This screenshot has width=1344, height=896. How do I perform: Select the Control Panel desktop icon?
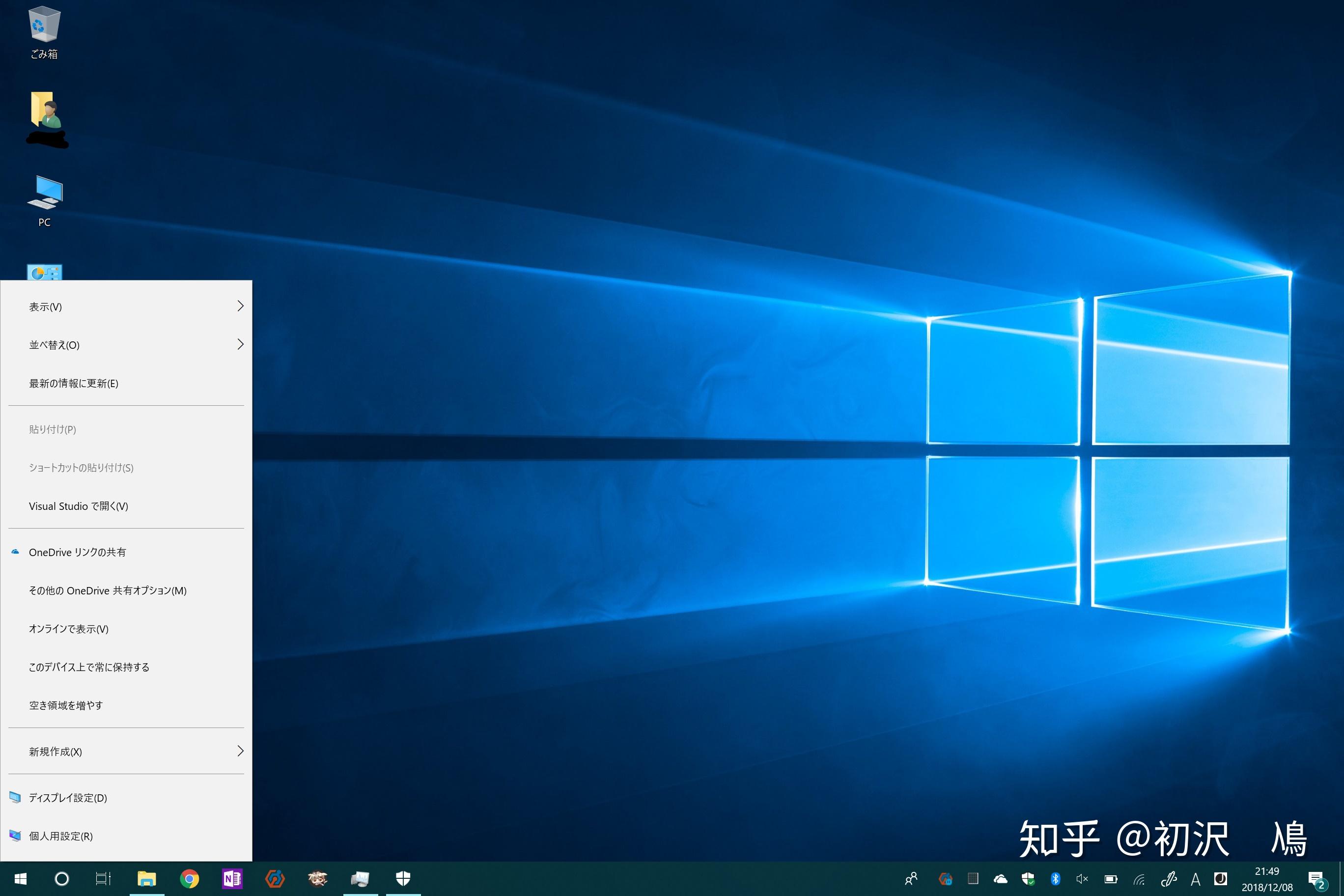tap(45, 273)
